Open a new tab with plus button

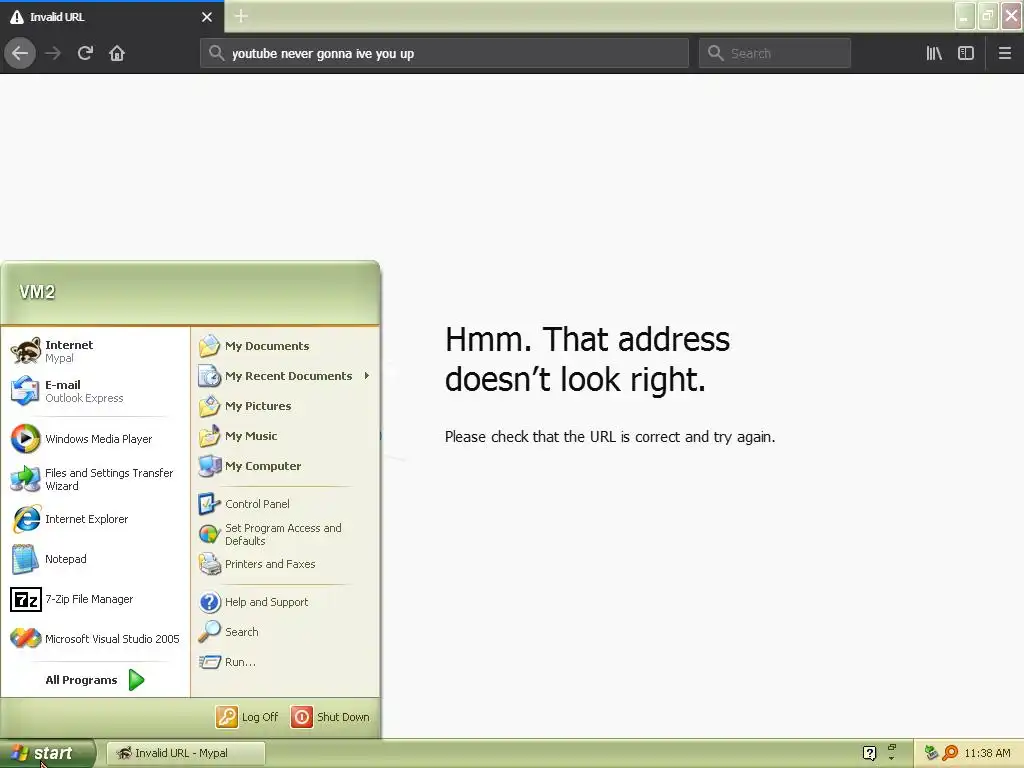[x=241, y=16]
